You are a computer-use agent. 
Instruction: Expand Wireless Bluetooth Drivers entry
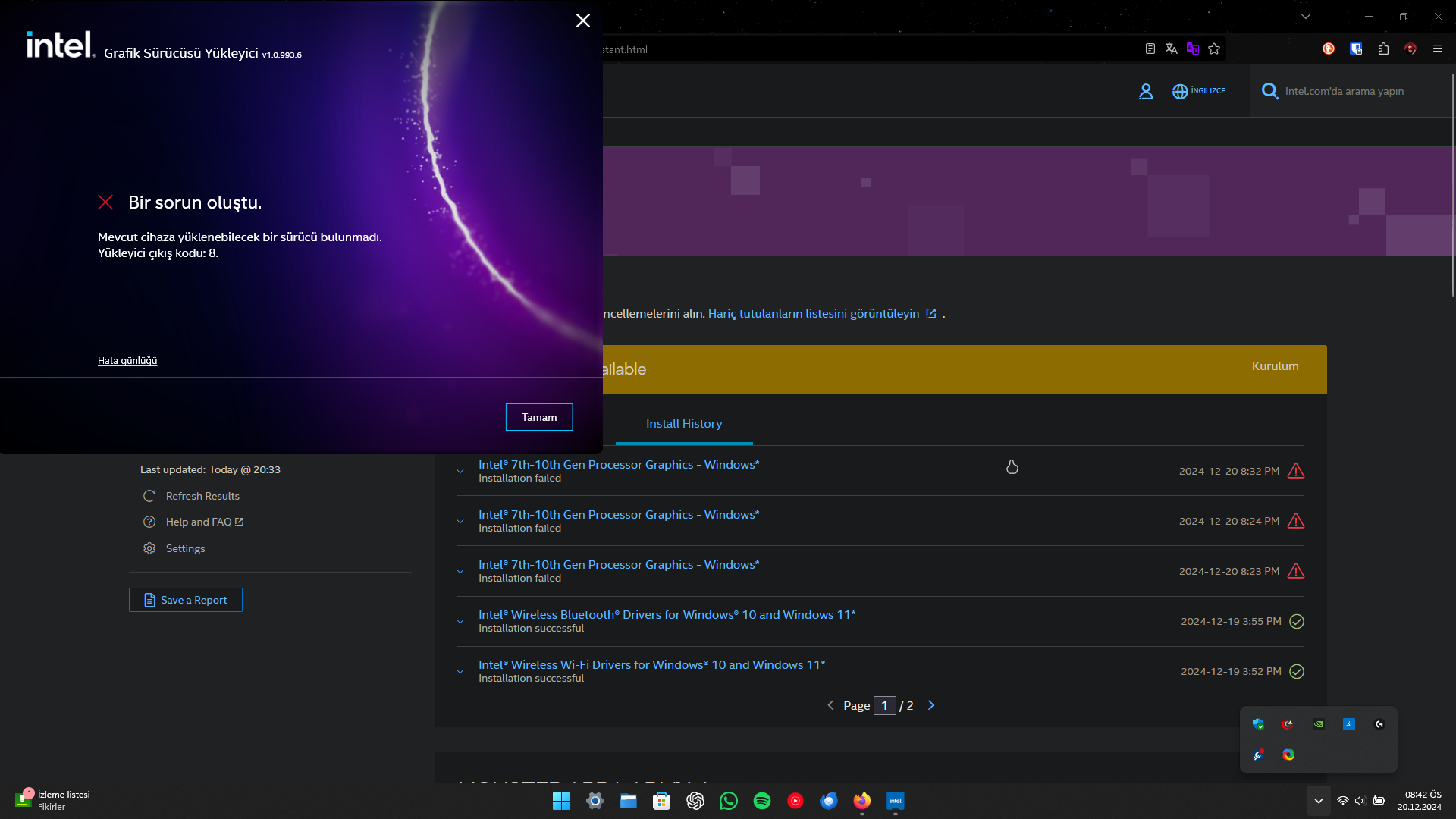click(460, 621)
